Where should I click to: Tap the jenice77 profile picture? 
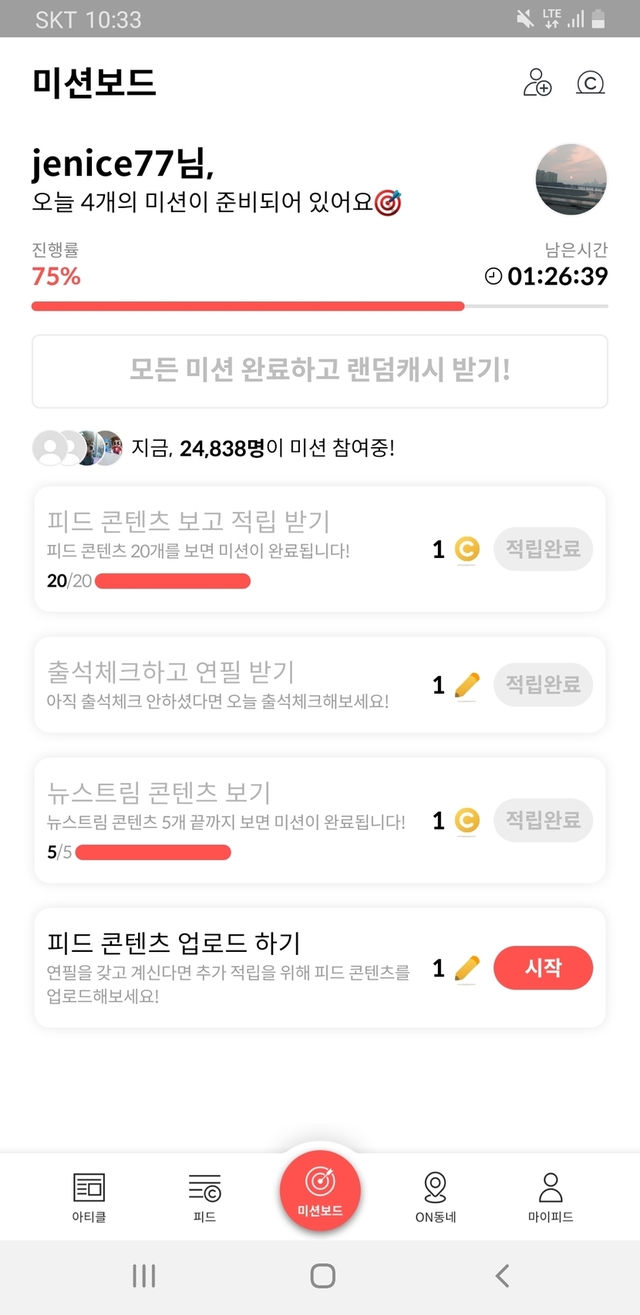click(572, 179)
